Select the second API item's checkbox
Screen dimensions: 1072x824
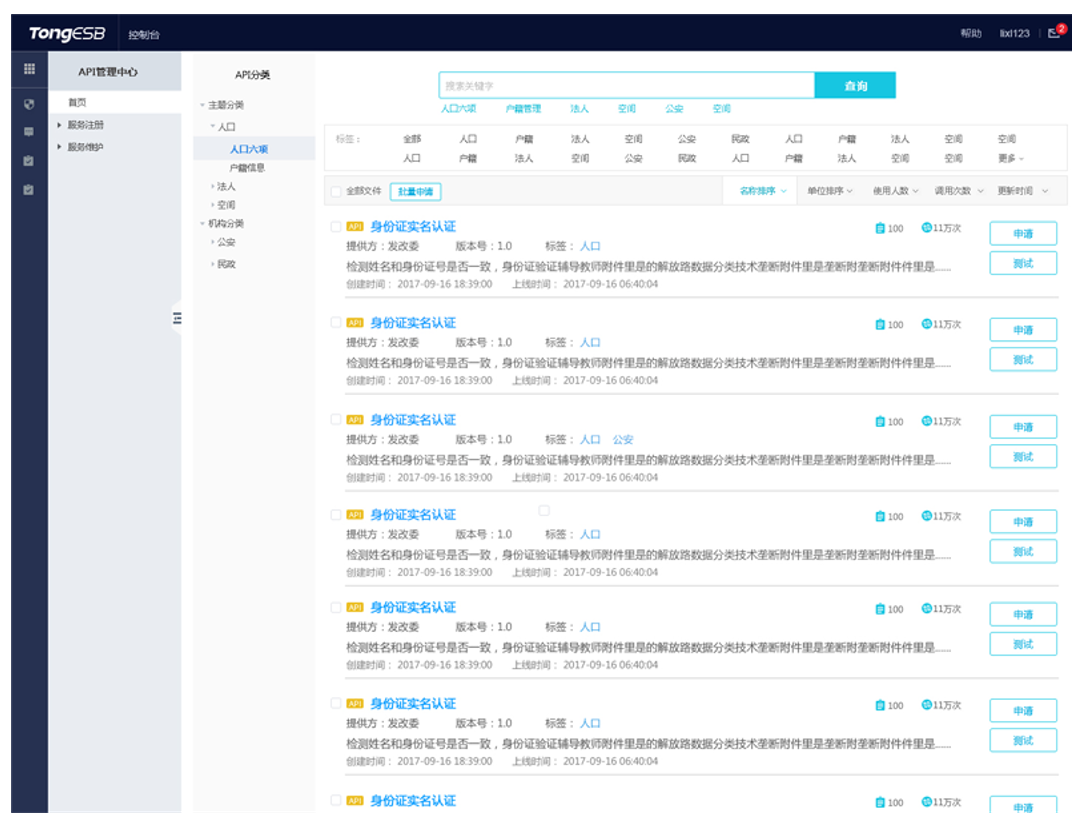[337, 322]
